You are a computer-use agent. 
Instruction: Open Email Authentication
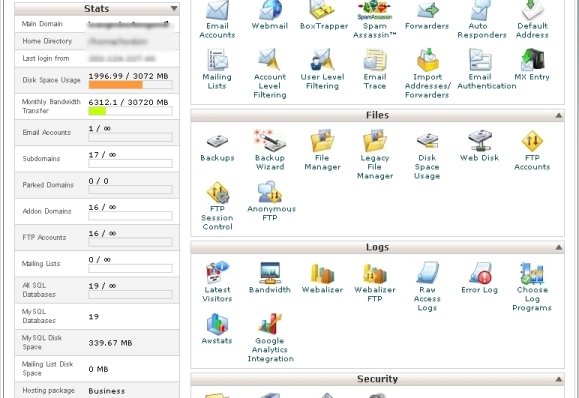[x=486, y=69]
